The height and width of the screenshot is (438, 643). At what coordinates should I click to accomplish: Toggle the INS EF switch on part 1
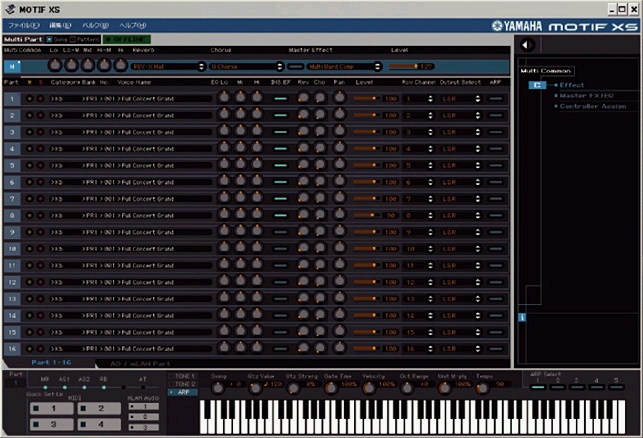click(280, 98)
